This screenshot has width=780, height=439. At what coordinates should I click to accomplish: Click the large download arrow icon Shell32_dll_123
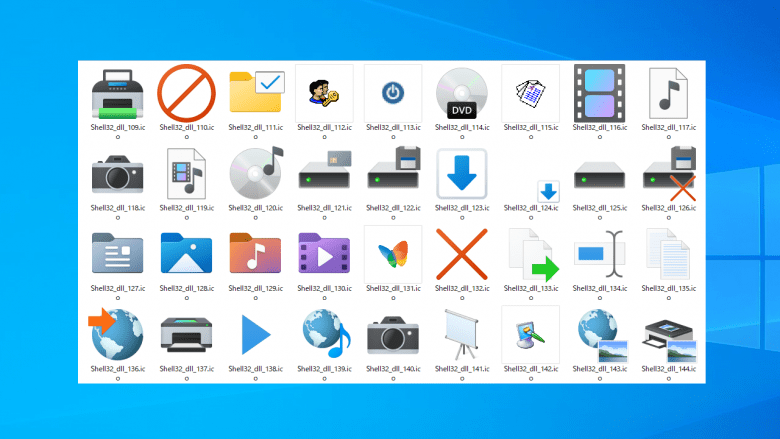click(x=462, y=174)
